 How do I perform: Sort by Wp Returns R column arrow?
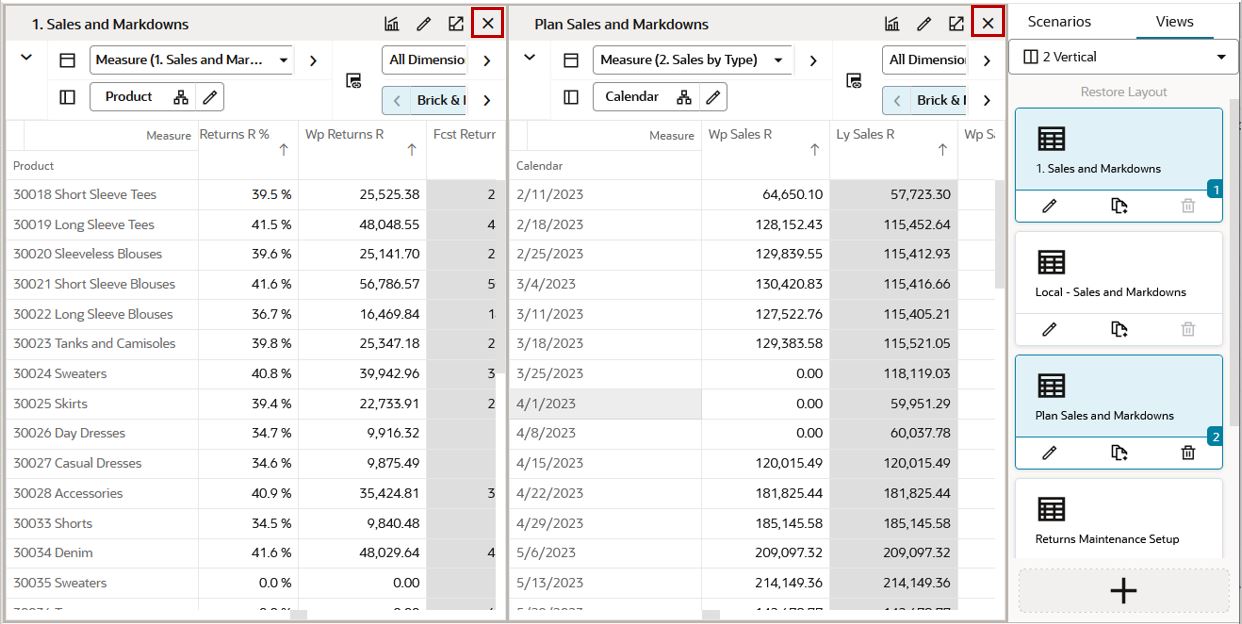[x=411, y=150]
